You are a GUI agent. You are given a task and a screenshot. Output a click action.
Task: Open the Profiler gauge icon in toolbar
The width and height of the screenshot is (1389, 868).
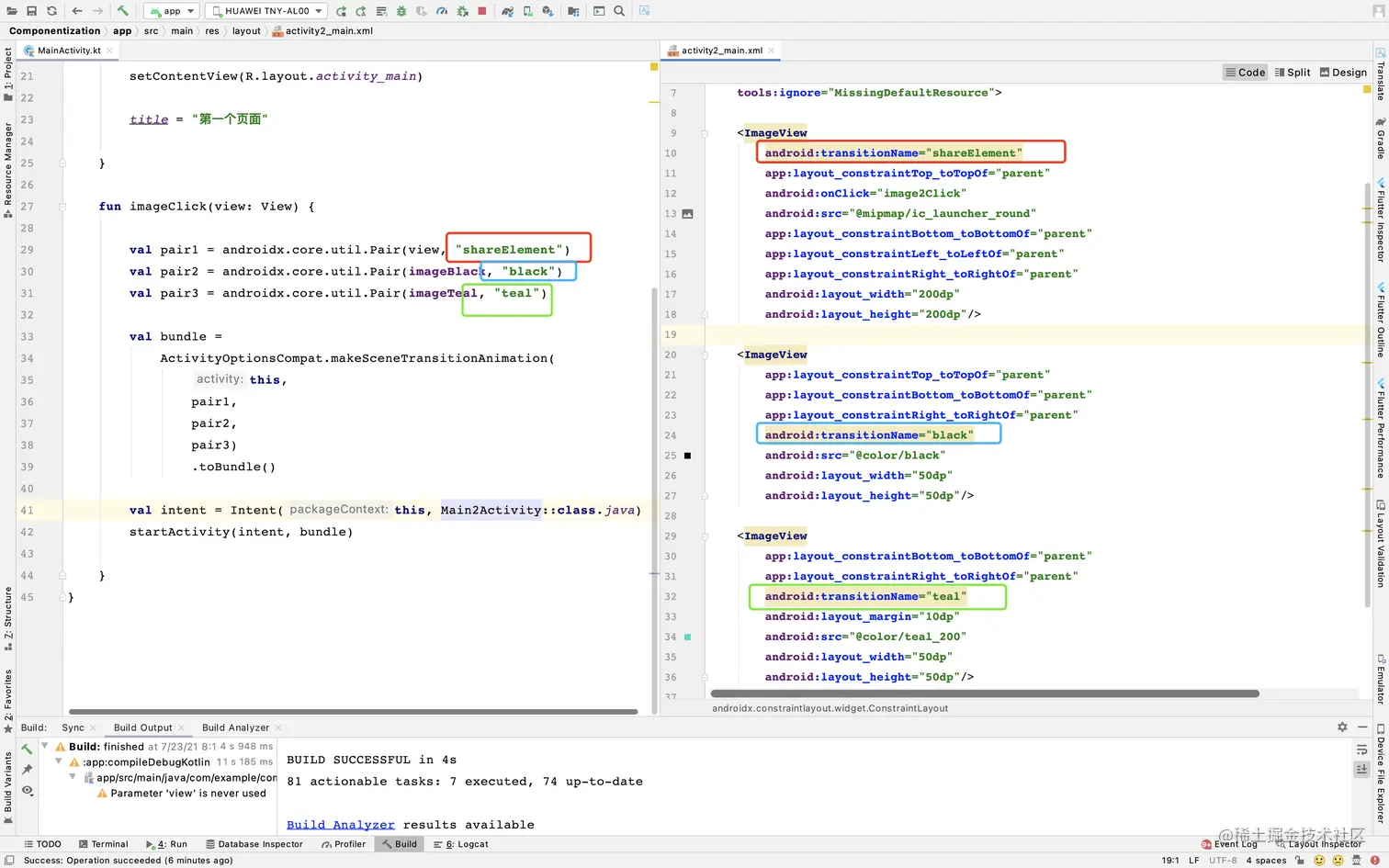pos(442,11)
